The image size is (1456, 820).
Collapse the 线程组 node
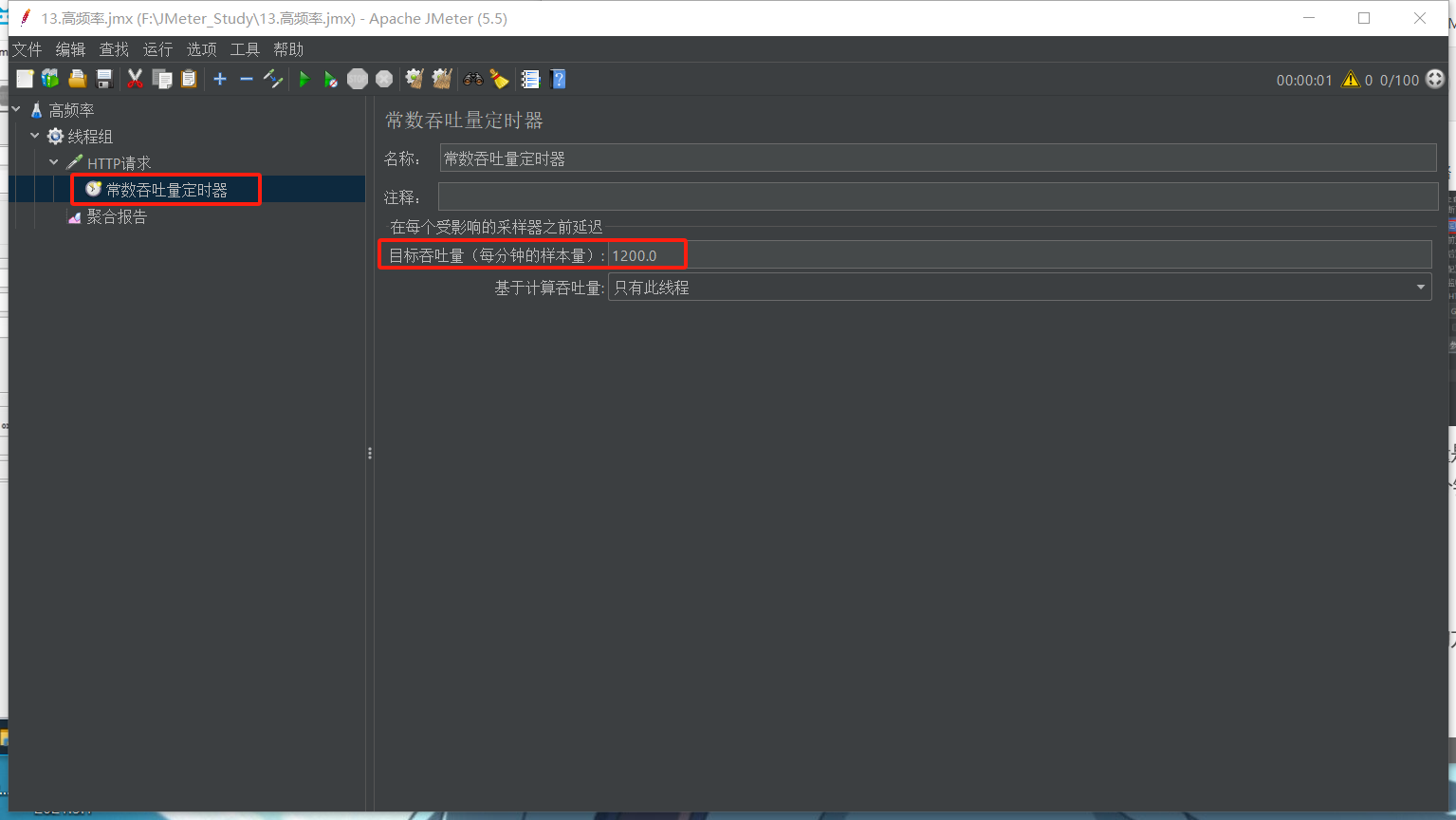point(35,136)
